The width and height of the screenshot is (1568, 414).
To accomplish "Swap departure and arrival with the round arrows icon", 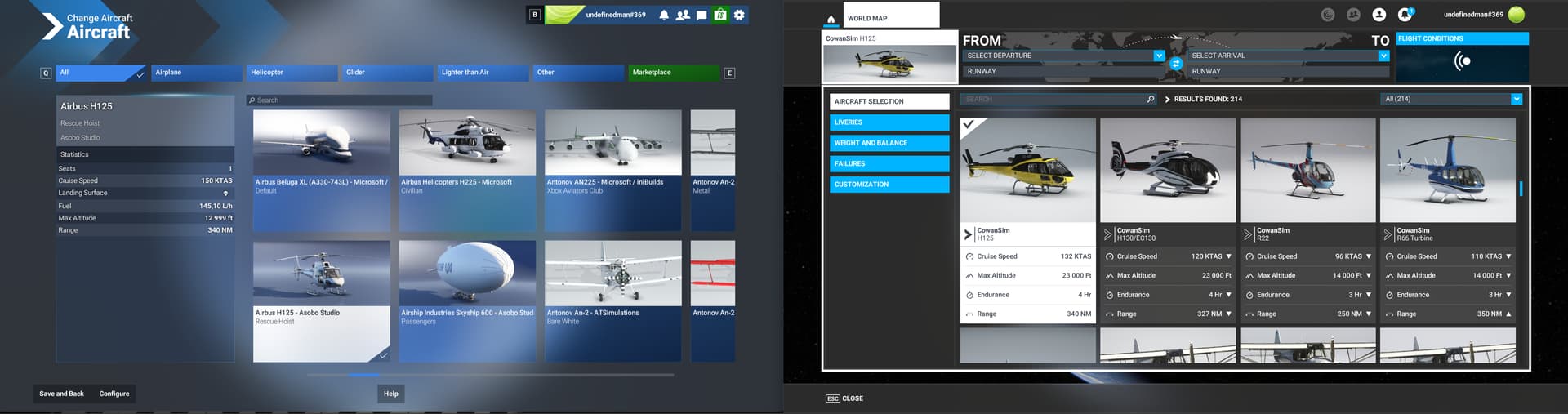I will [x=1176, y=63].
